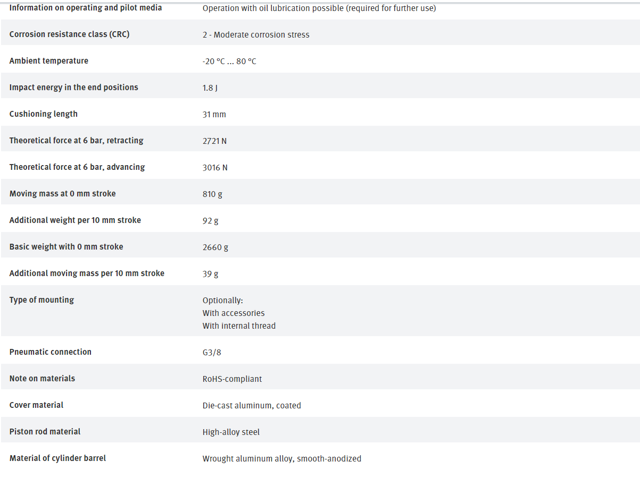Click the Type of mounting label
The width and height of the screenshot is (640, 480).
(42, 300)
